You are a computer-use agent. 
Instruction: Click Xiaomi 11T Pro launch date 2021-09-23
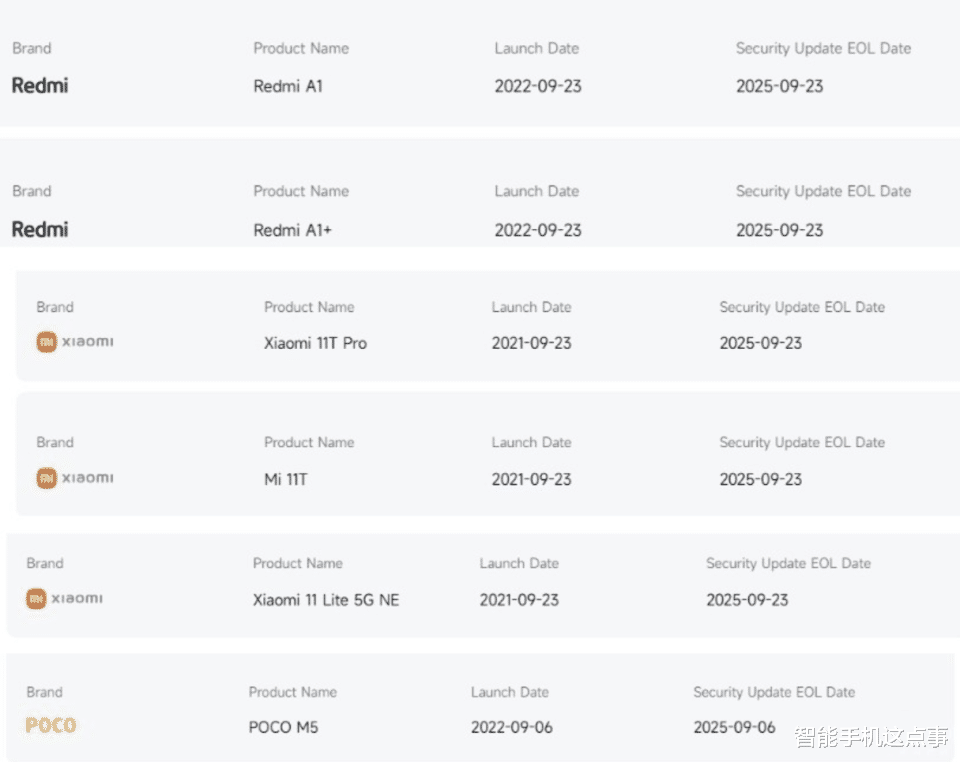coord(531,343)
